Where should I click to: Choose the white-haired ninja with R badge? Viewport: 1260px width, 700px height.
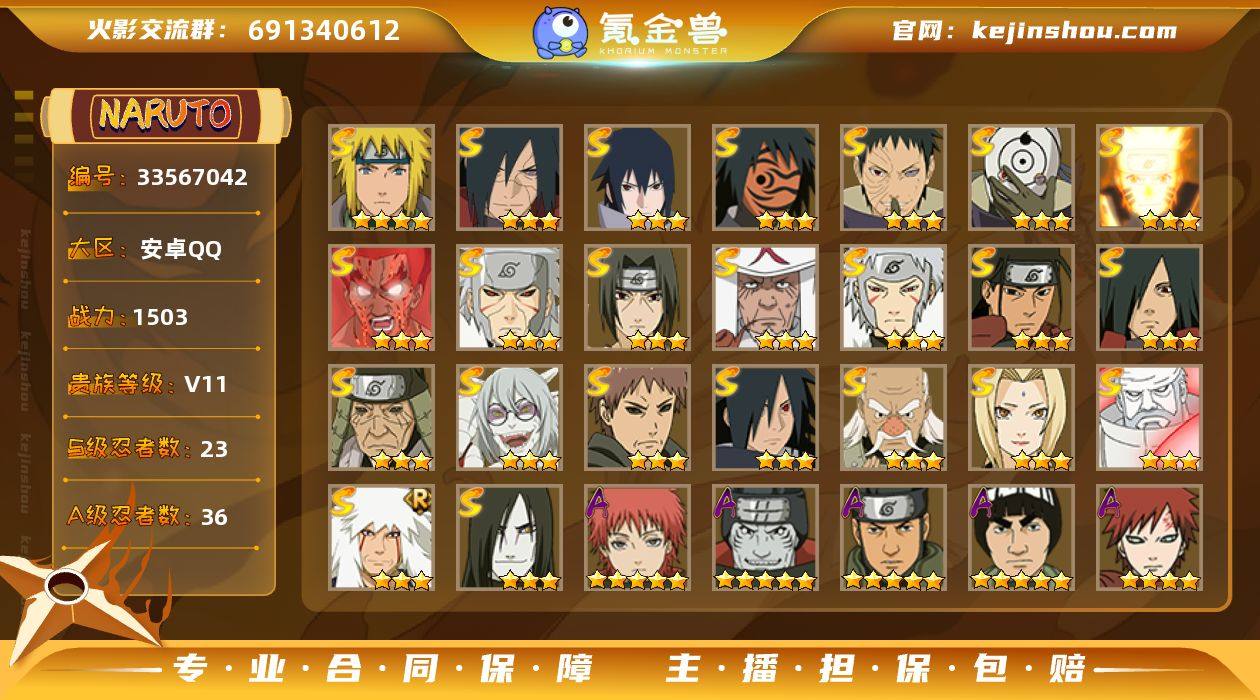381,537
